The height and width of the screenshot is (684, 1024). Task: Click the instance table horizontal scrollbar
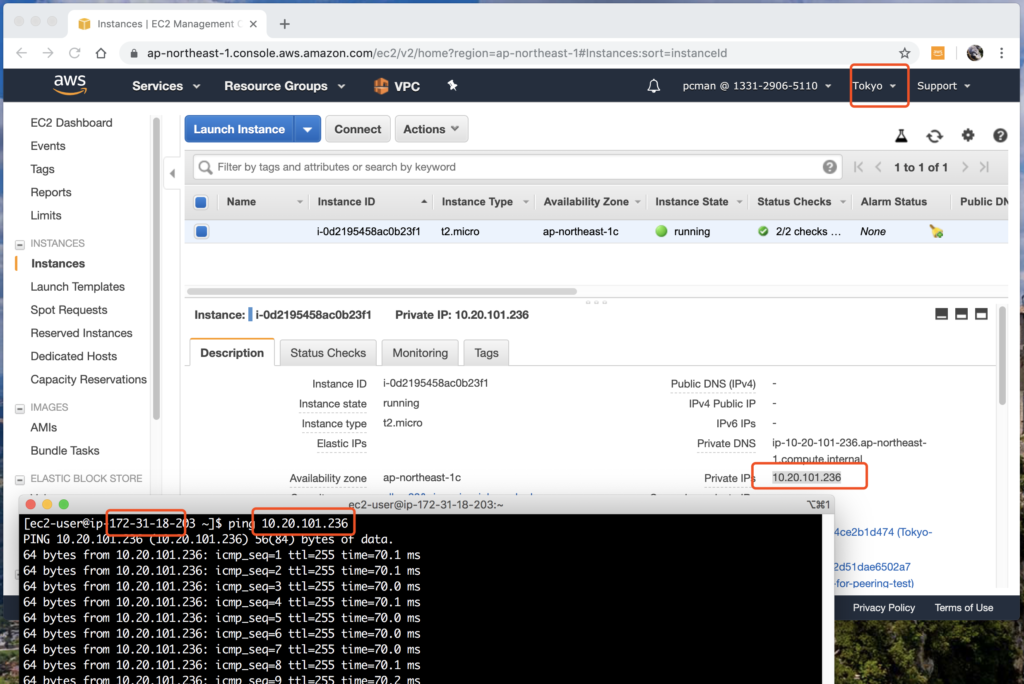(x=381, y=291)
